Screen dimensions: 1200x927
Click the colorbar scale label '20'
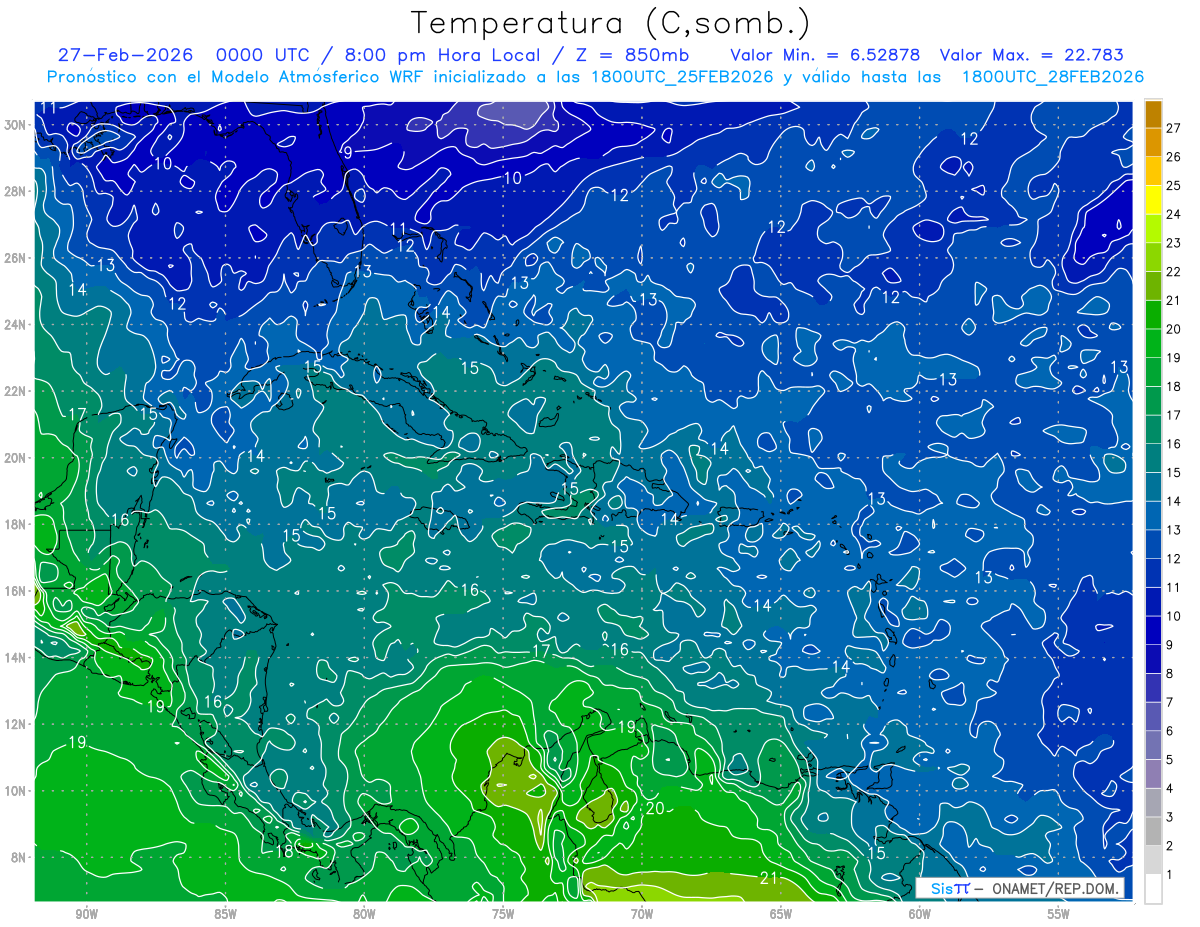coord(1175,329)
